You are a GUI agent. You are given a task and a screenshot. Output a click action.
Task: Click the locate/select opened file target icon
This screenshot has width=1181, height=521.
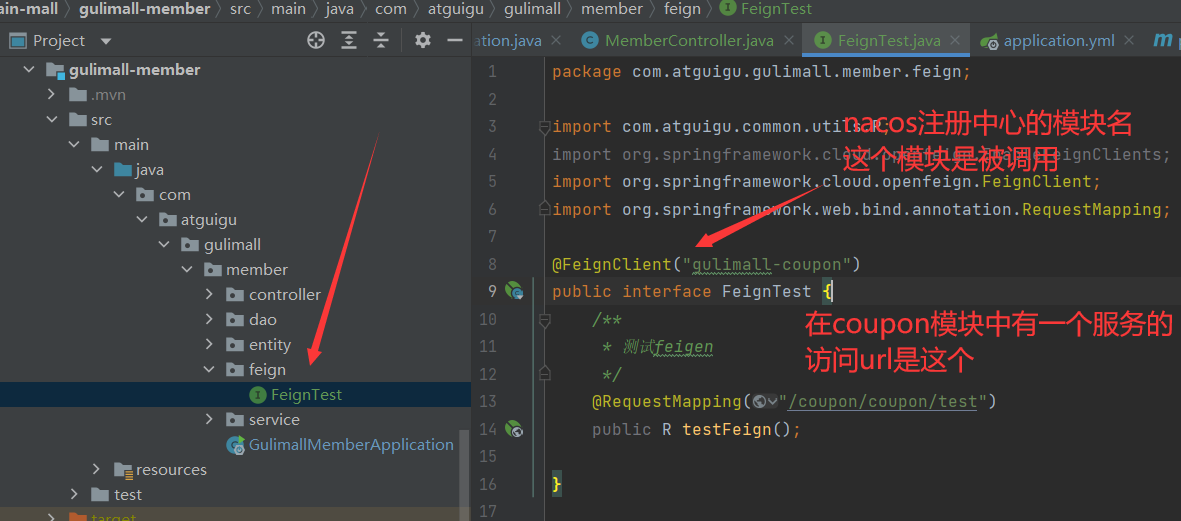[x=316, y=41]
